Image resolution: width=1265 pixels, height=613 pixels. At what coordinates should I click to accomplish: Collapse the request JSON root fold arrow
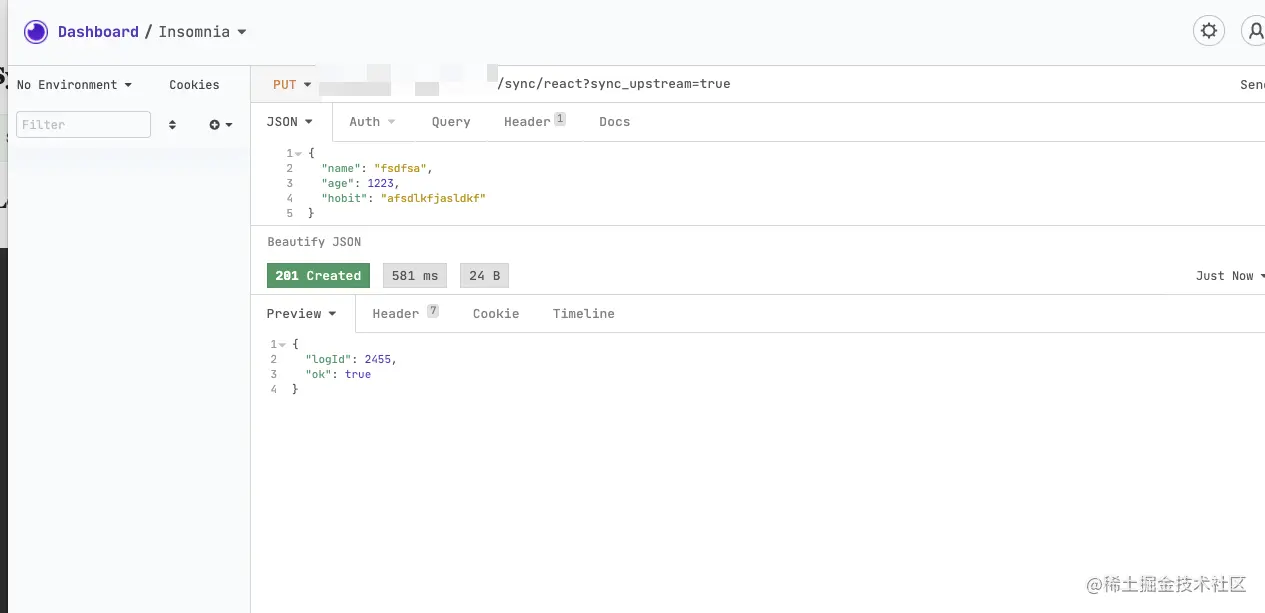pos(297,153)
